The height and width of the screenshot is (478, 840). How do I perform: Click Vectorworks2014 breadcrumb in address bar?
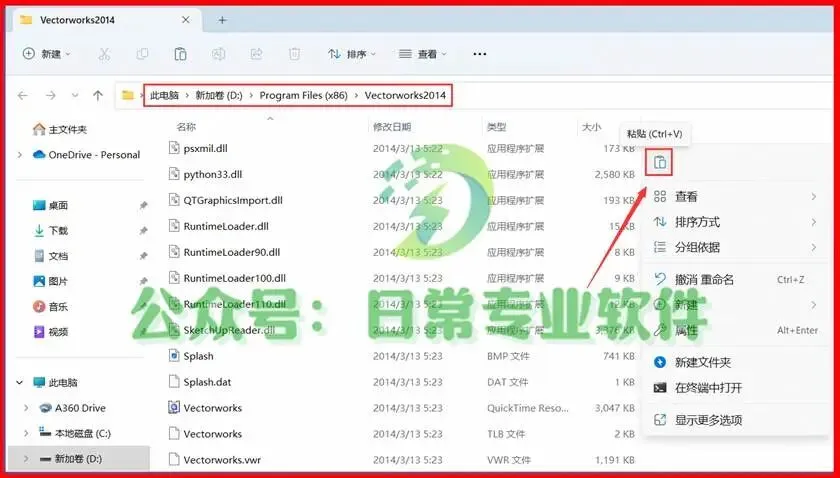coord(405,95)
